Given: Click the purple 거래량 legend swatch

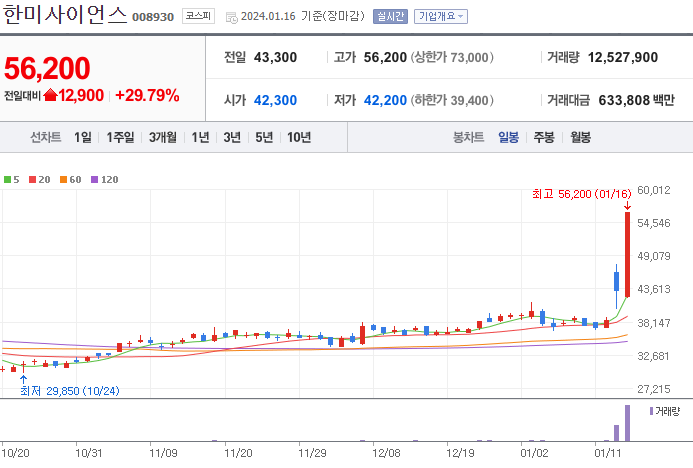Looking at the screenshot, I should point(651,411).
